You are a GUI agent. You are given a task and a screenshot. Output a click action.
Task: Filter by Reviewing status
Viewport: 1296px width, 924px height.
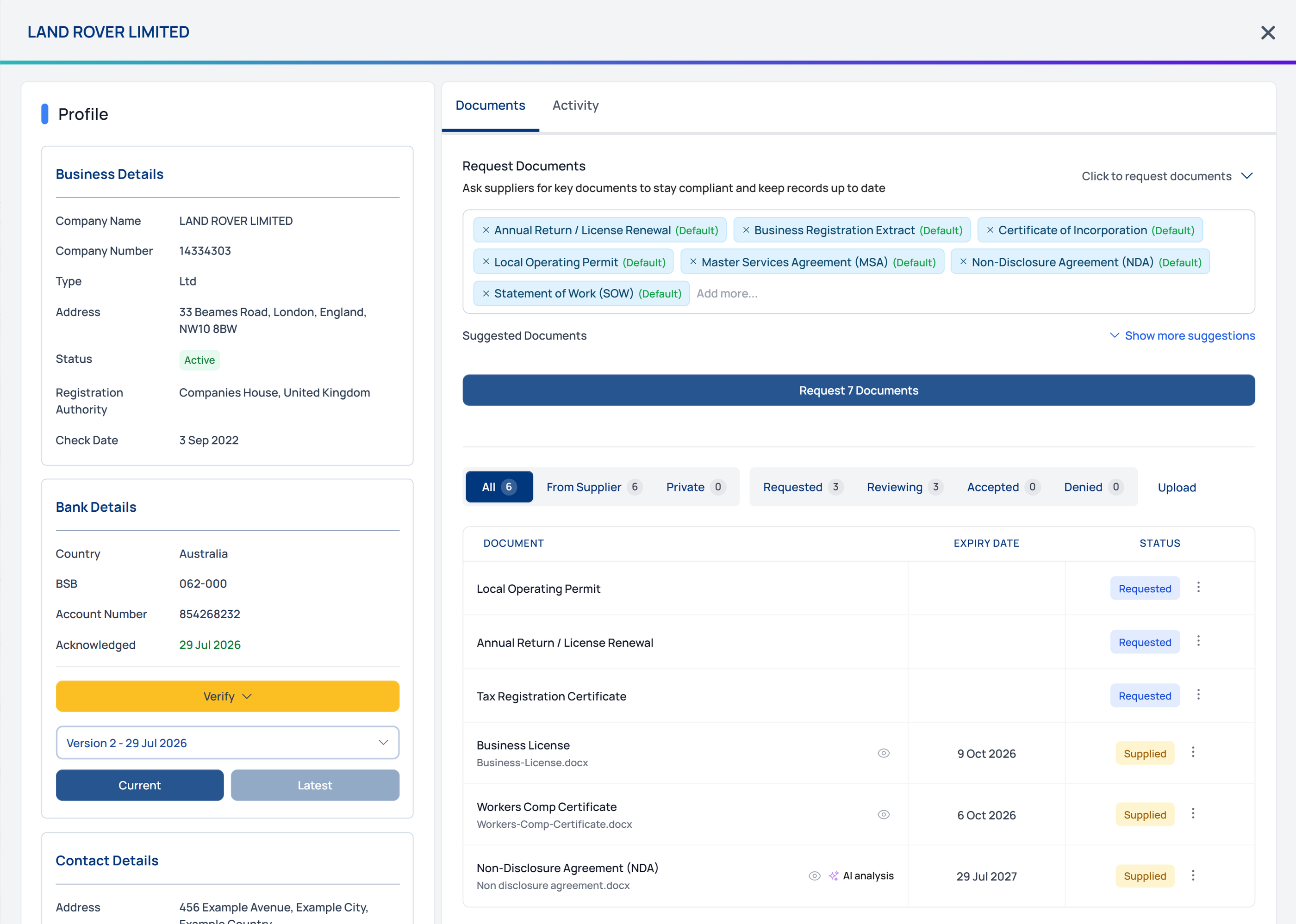click(x=904, y=487)
